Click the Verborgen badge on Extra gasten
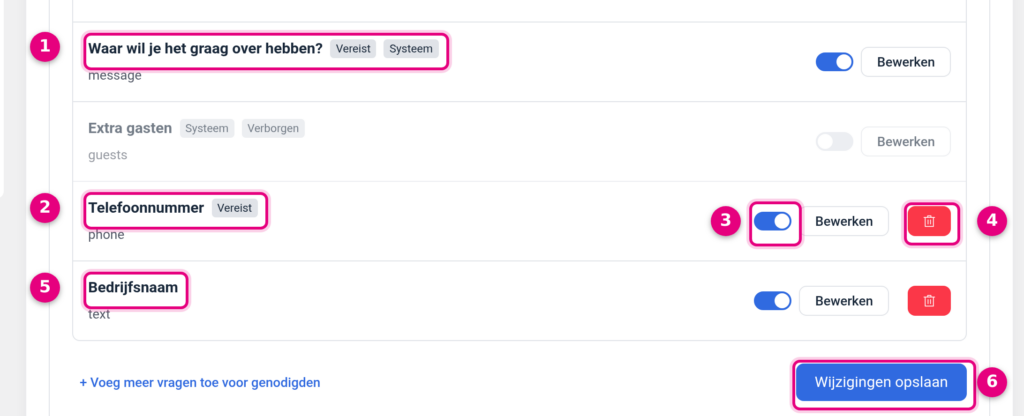Image resolution: width=1024 pixels, height=416 pixels. [x=273, y=128]
